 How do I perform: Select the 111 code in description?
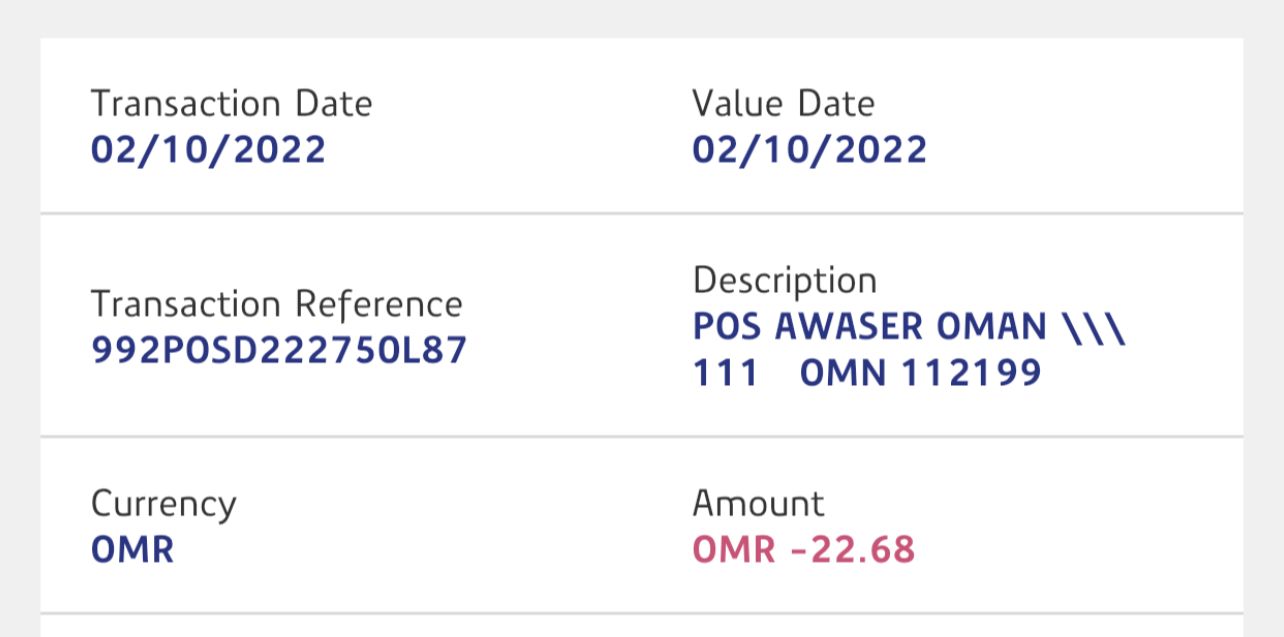click(x=726, y=373)
